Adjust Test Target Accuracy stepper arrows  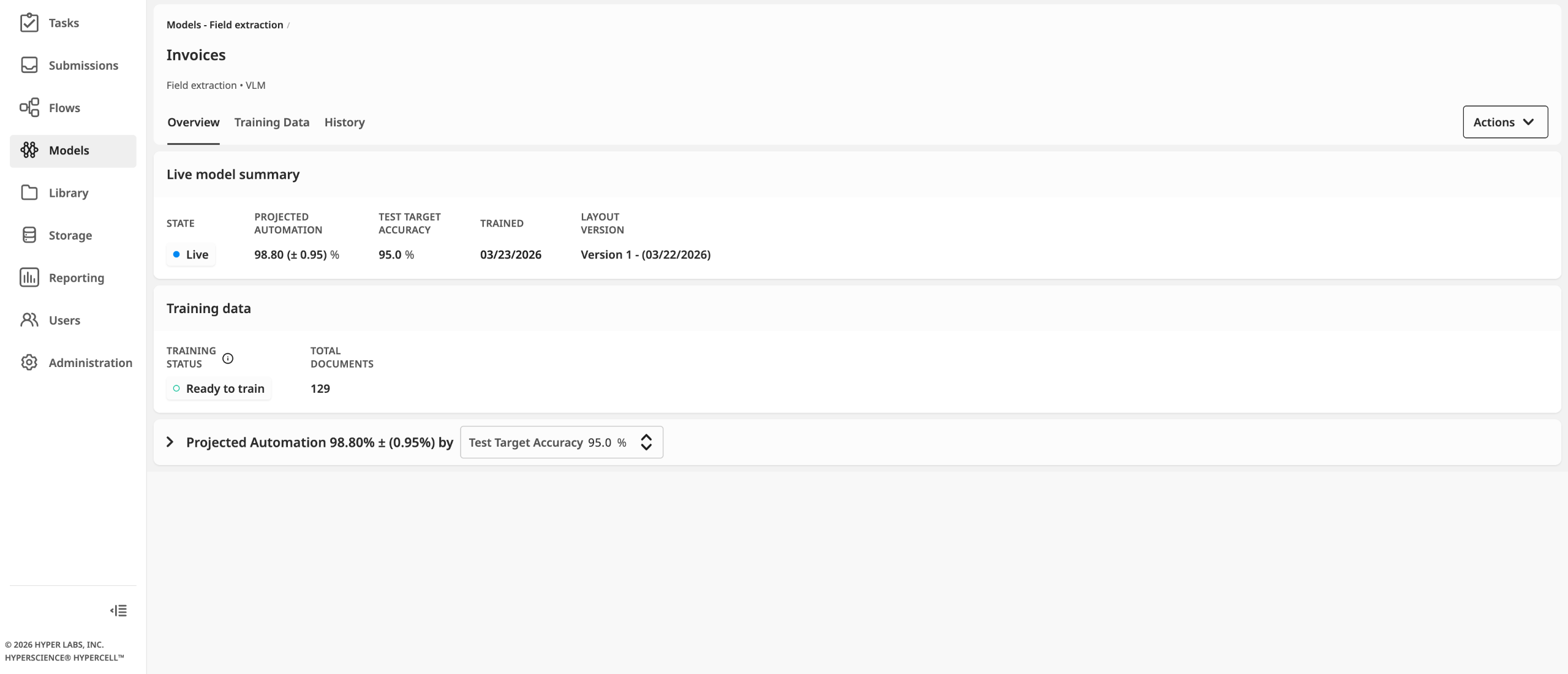646,442
